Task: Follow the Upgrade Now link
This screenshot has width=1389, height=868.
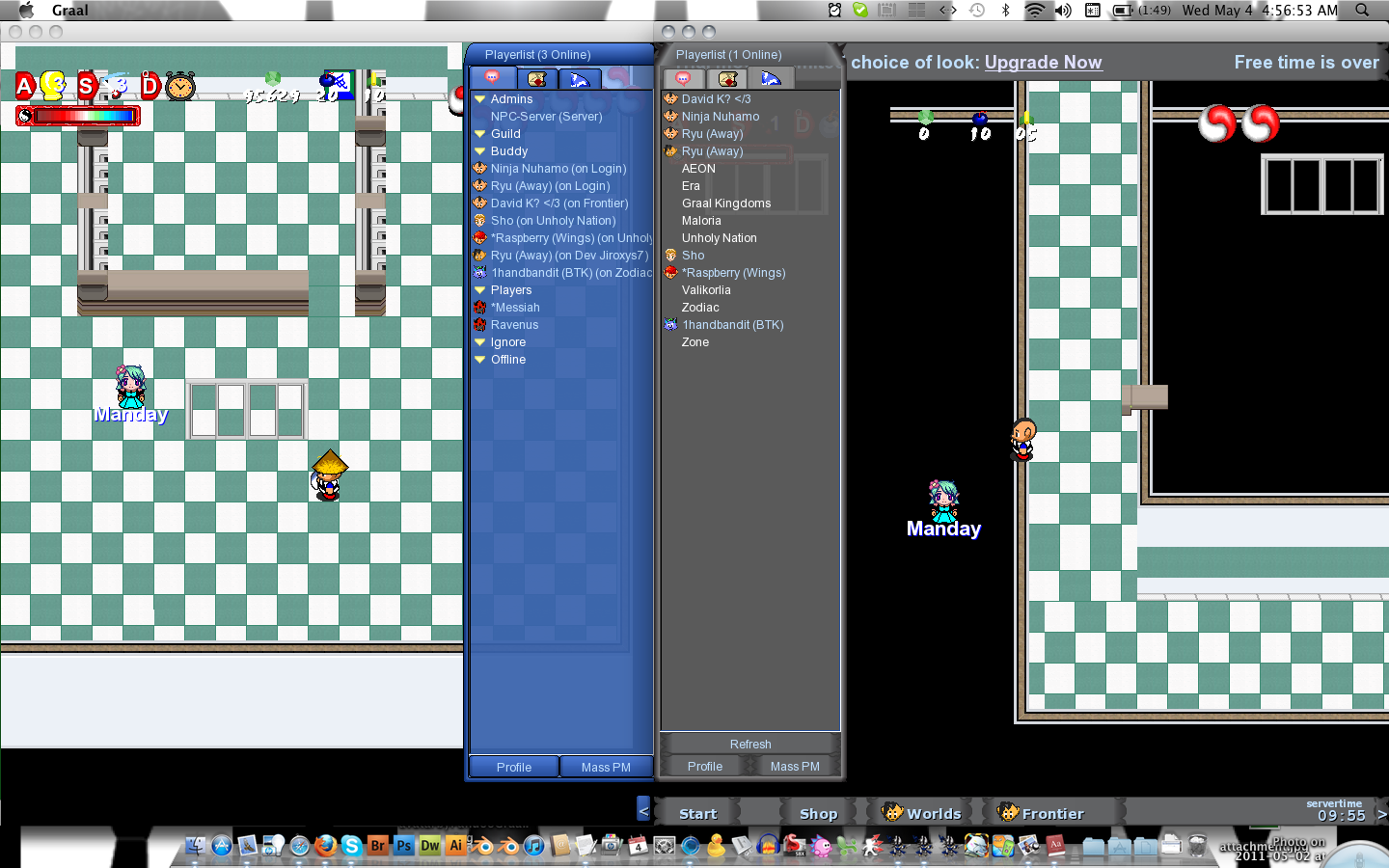Action: (x=1043, y=63)
